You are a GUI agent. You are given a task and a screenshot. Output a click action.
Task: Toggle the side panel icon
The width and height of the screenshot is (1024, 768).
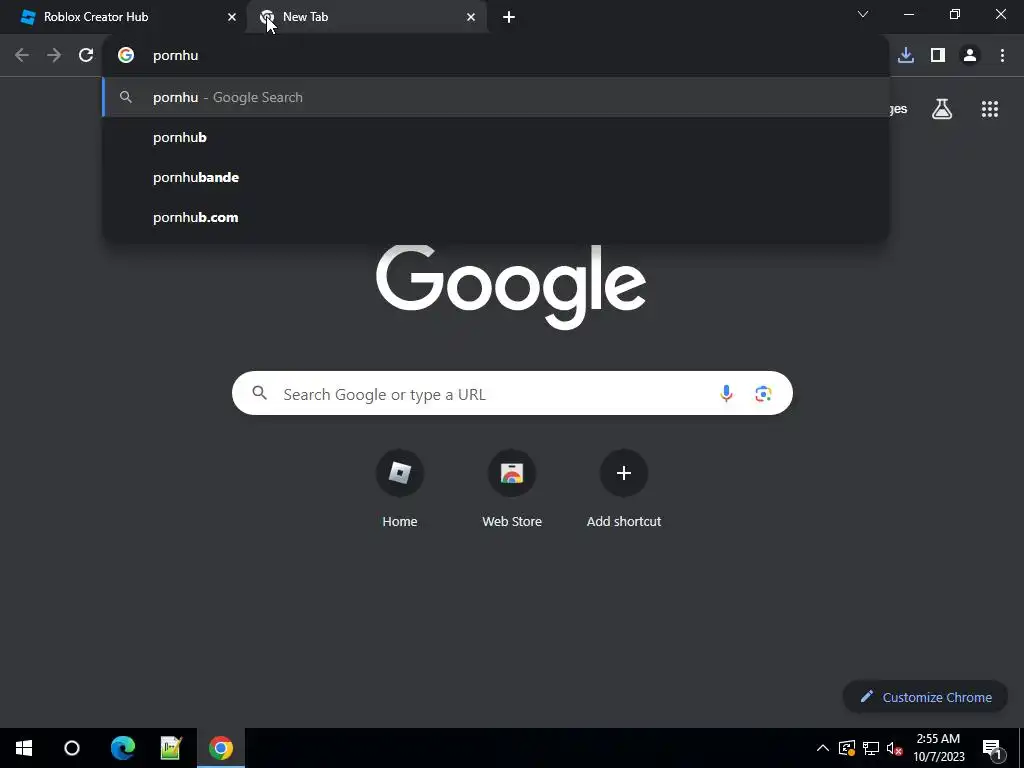pyautogui.click(x=938, y=55)
